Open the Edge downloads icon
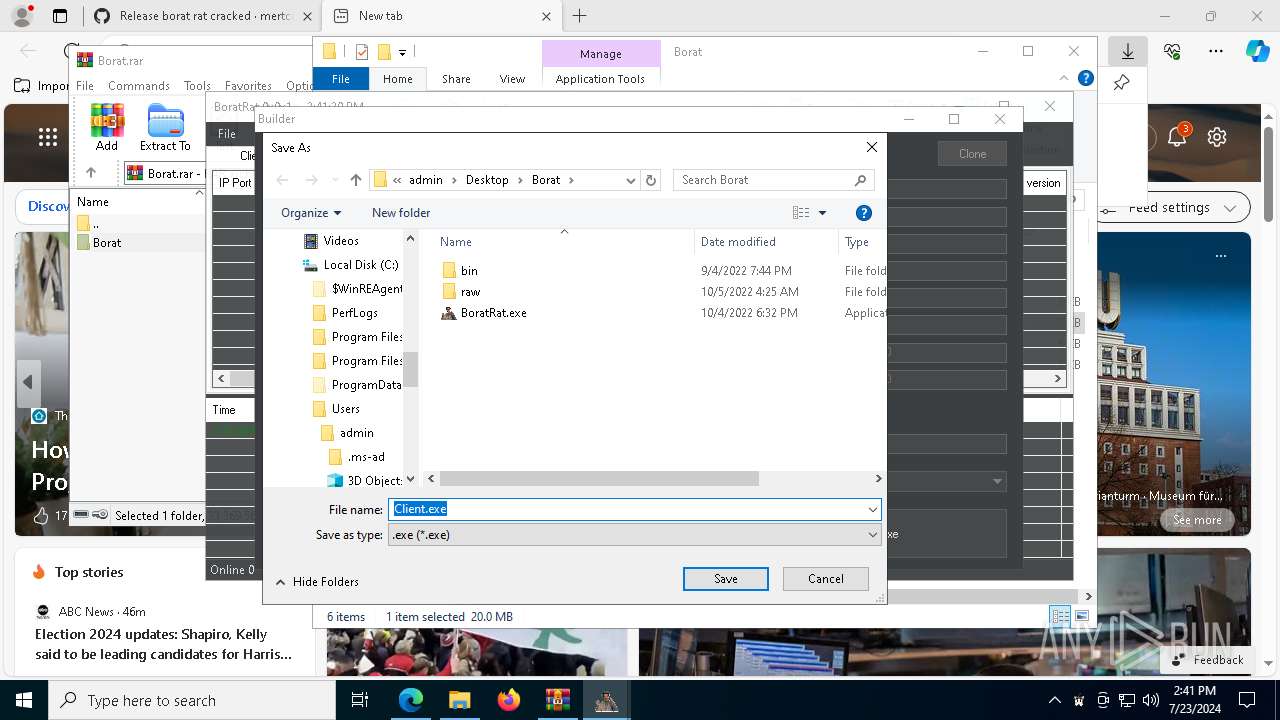This screenshot has height=720, width=1280. coord(1128,51)
